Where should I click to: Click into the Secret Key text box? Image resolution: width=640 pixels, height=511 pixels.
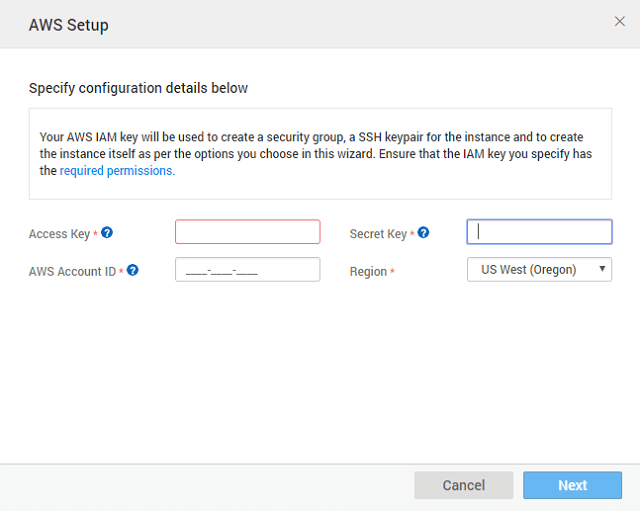coord(539,232)
